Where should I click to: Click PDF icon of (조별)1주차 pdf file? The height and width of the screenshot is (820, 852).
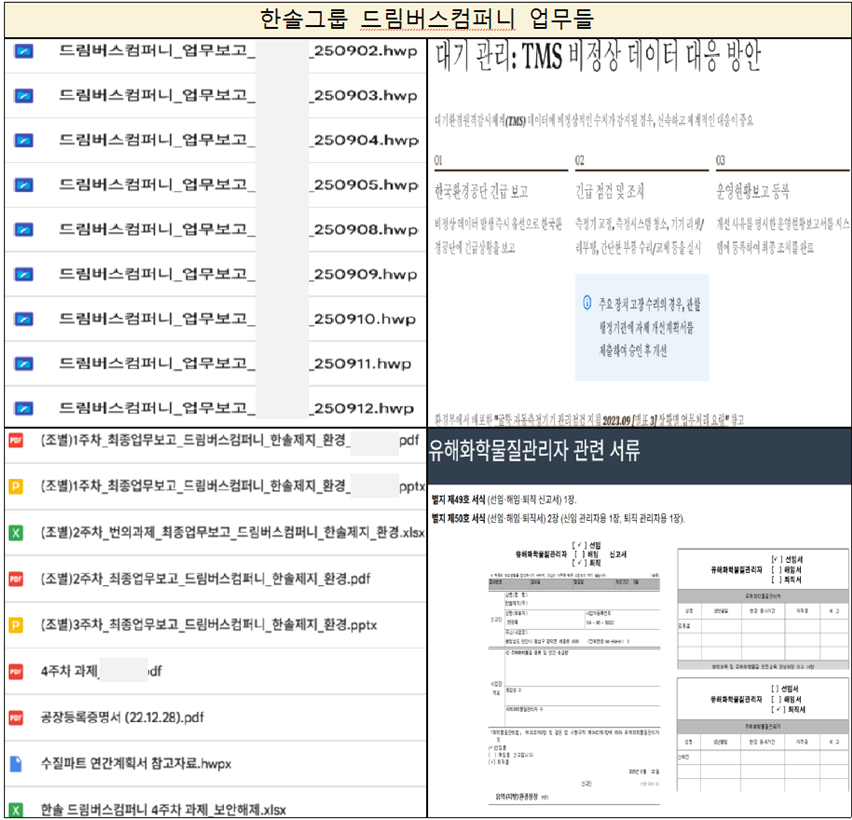tap(16, 440)
